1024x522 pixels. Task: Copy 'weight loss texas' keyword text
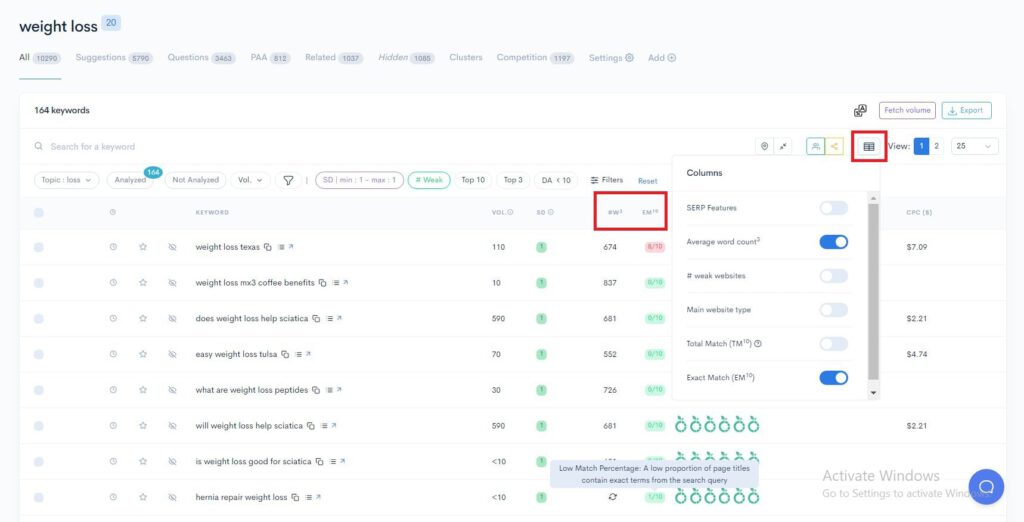268,247
